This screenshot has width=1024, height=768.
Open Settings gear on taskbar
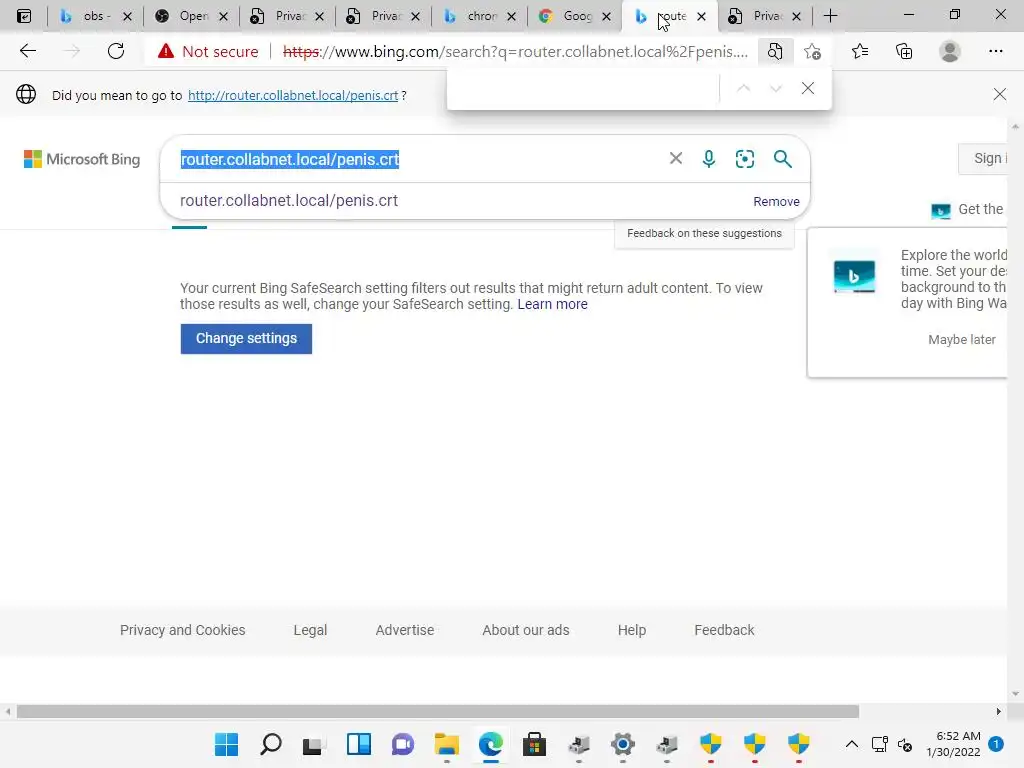622,744
